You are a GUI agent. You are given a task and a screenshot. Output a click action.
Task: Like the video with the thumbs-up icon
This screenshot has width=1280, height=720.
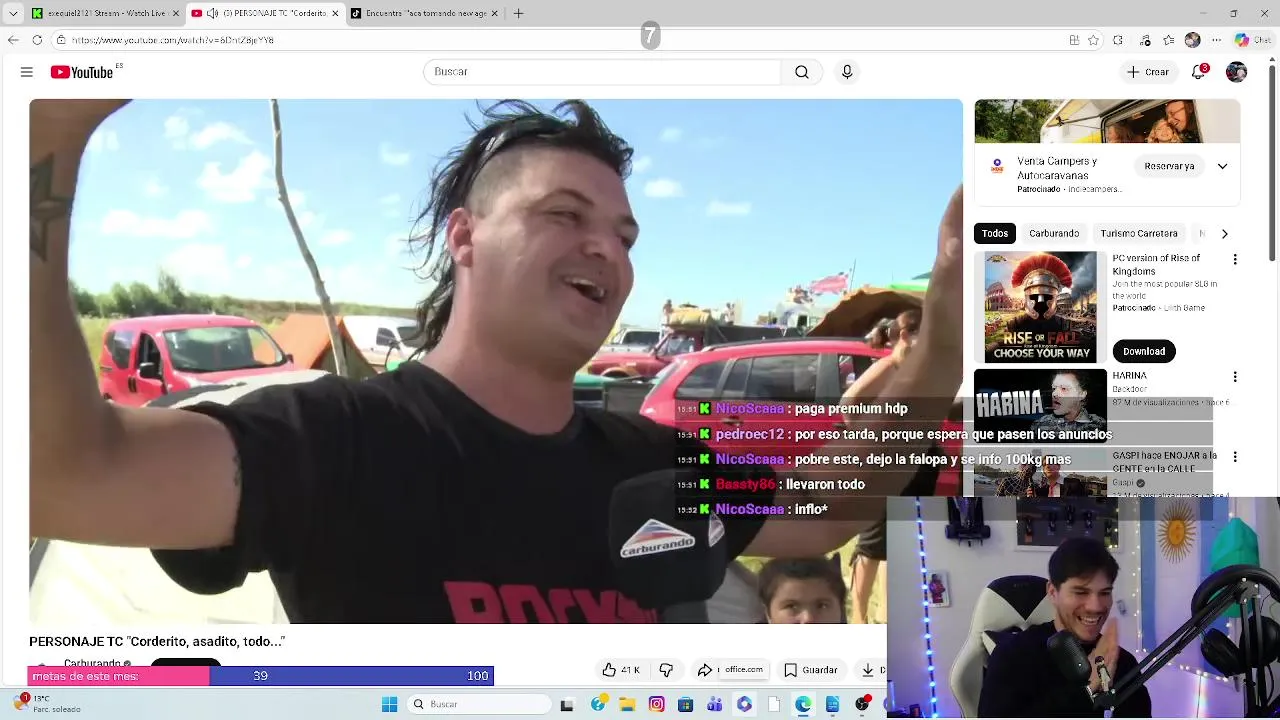610,670
